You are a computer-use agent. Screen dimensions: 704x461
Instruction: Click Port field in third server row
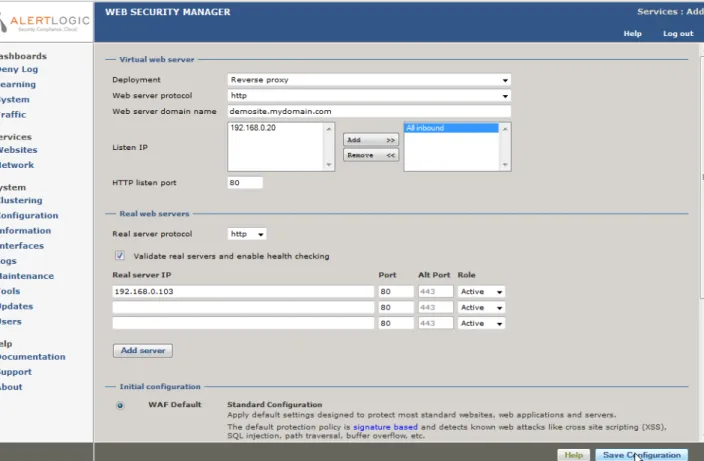click(396, 323)
